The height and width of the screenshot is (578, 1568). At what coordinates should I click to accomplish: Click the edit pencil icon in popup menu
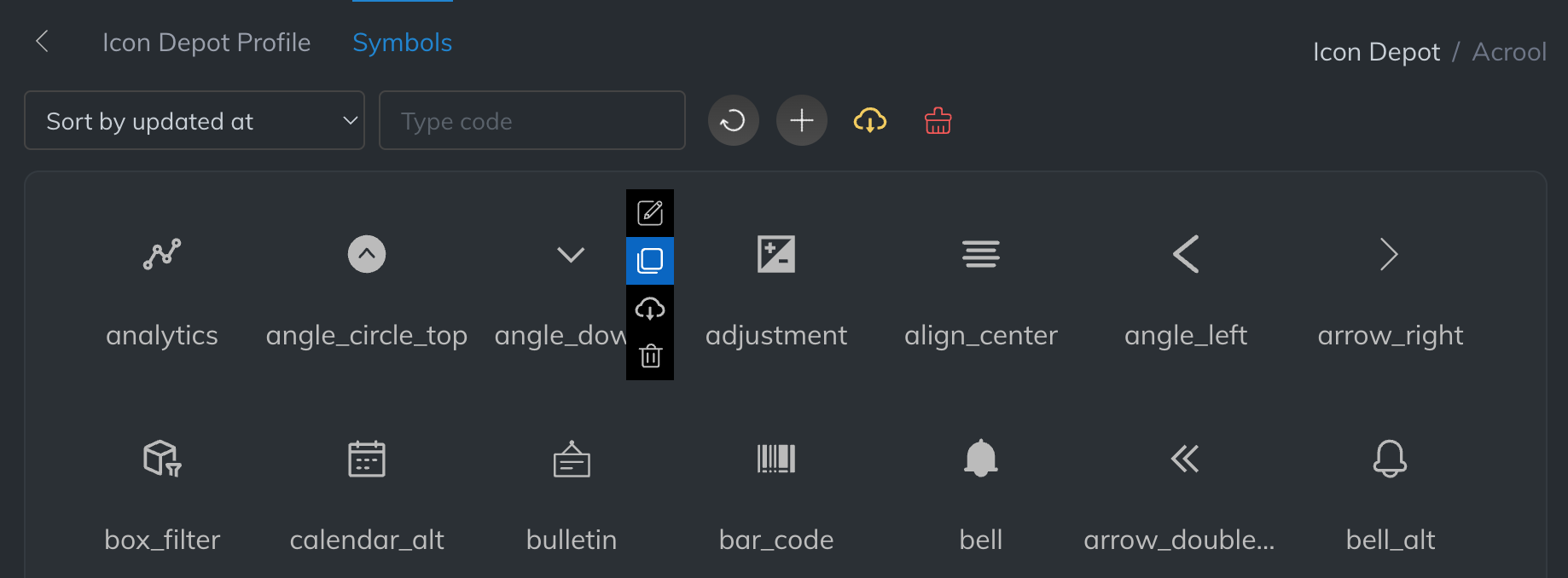(650, 212)
